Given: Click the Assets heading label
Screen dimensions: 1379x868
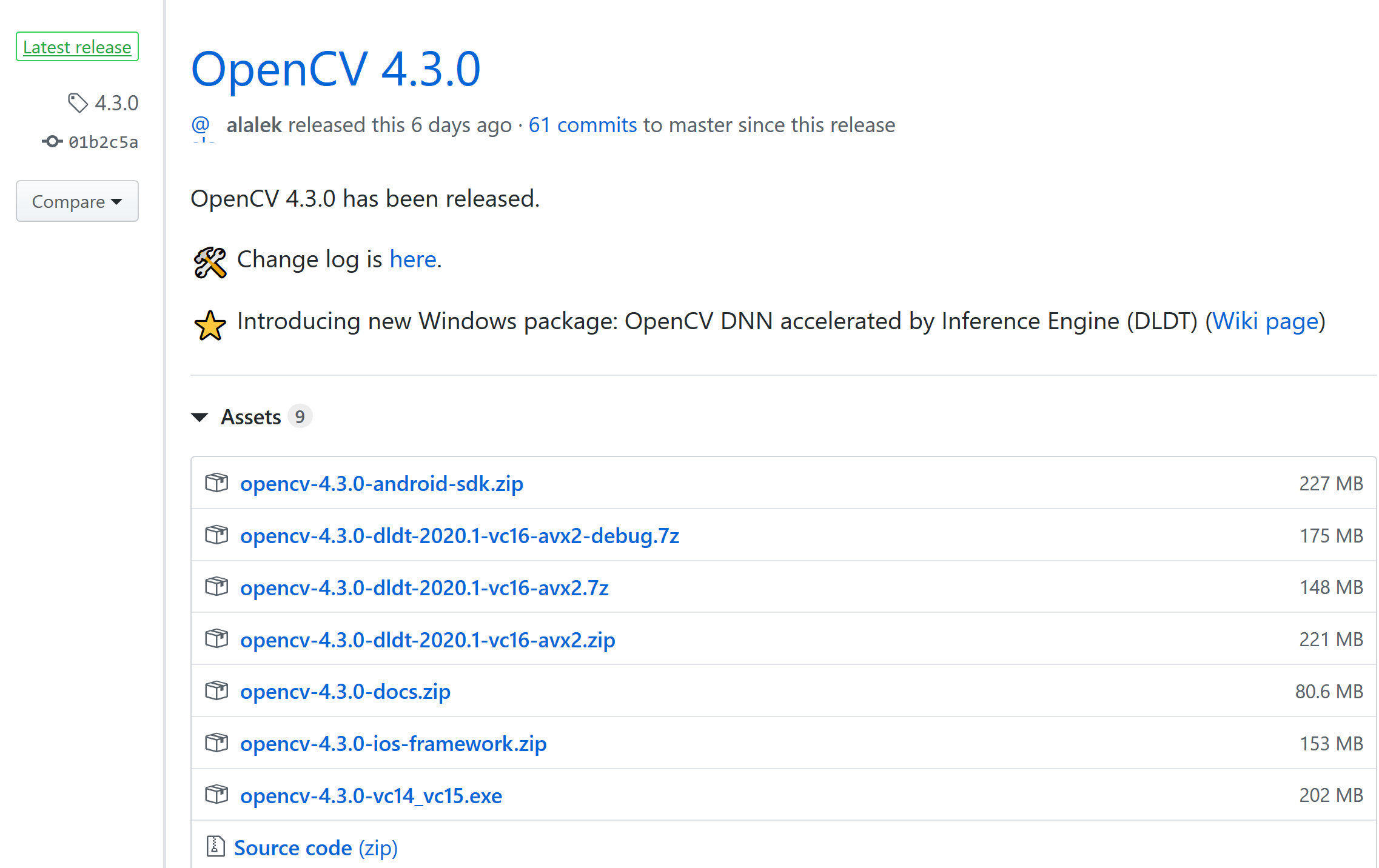Looking at the screenshot, I should click(251, 417).
